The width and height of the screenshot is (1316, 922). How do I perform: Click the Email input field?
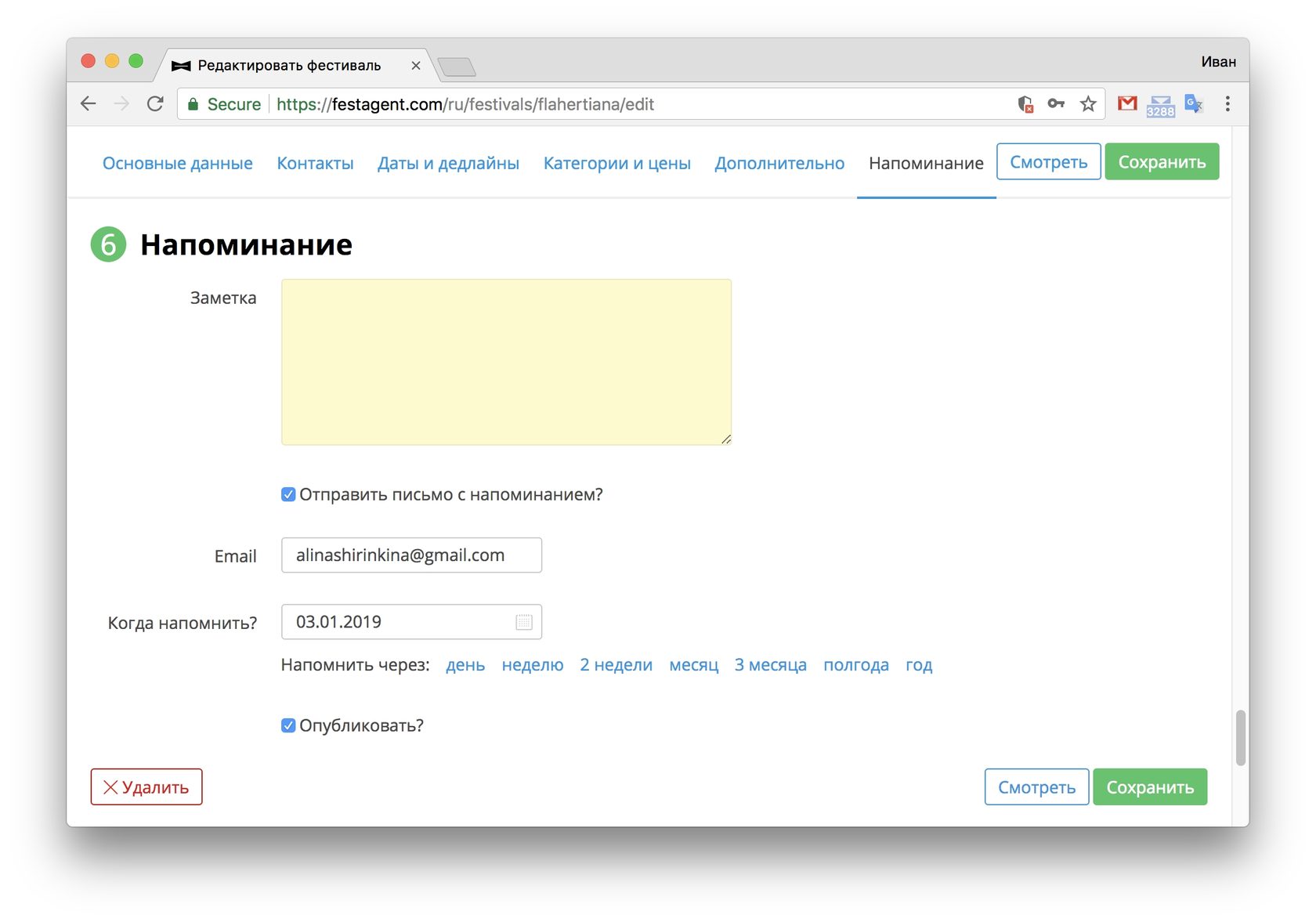click(411, 555)
